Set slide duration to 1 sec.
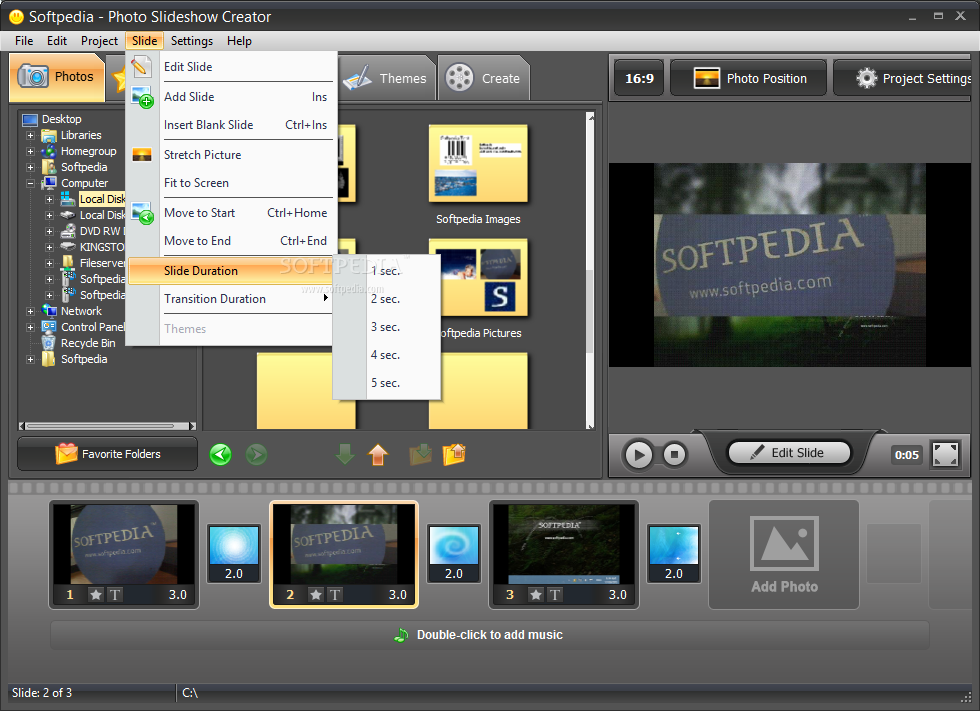This screenshot has height=711, width=980. 387,271
